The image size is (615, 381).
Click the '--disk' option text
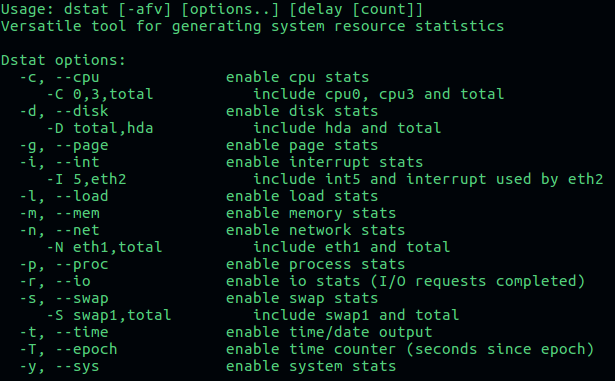point(82,111)
